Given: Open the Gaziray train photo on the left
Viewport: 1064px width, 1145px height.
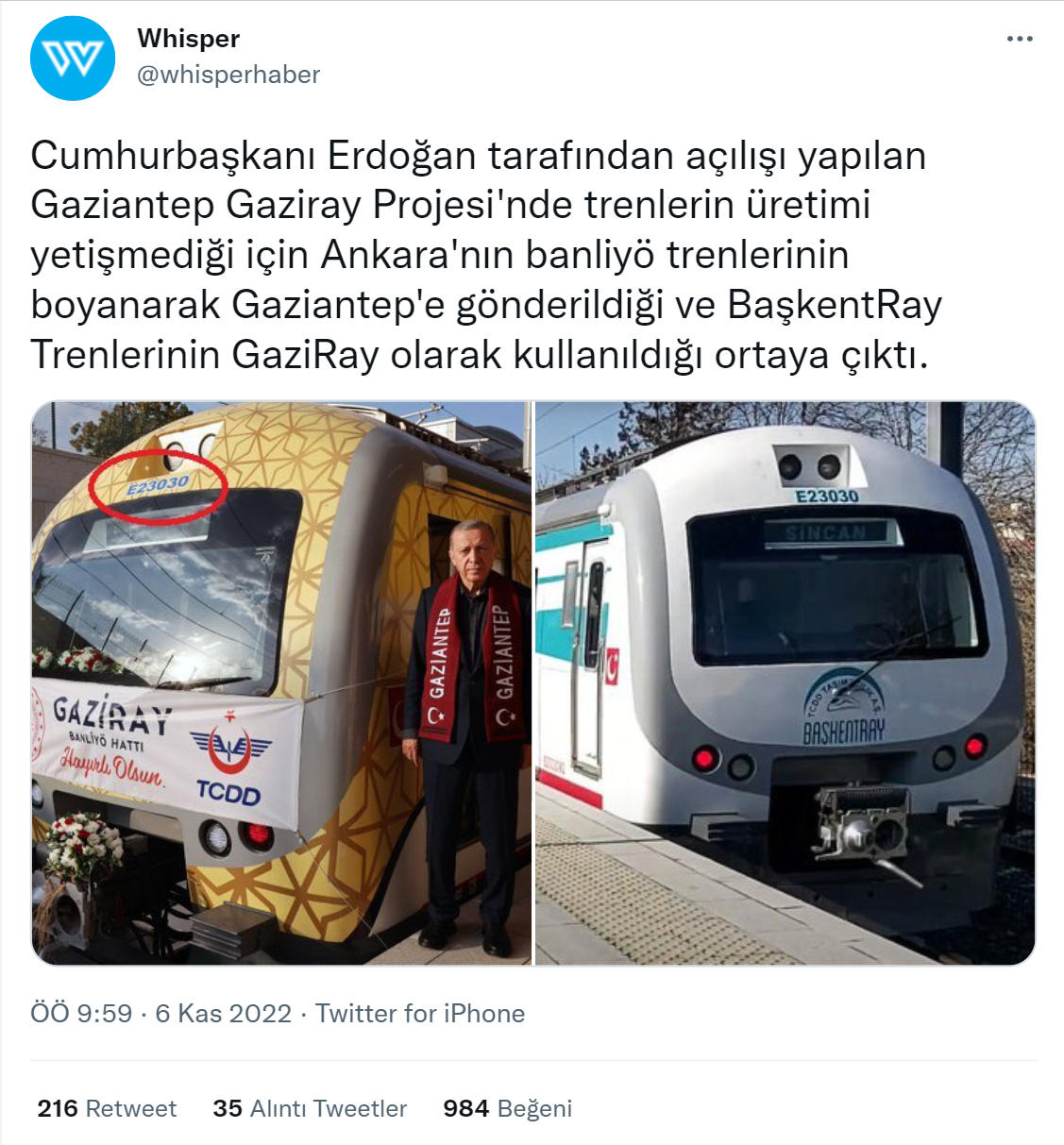Looking at the screenshot, I should coord(281,682).
